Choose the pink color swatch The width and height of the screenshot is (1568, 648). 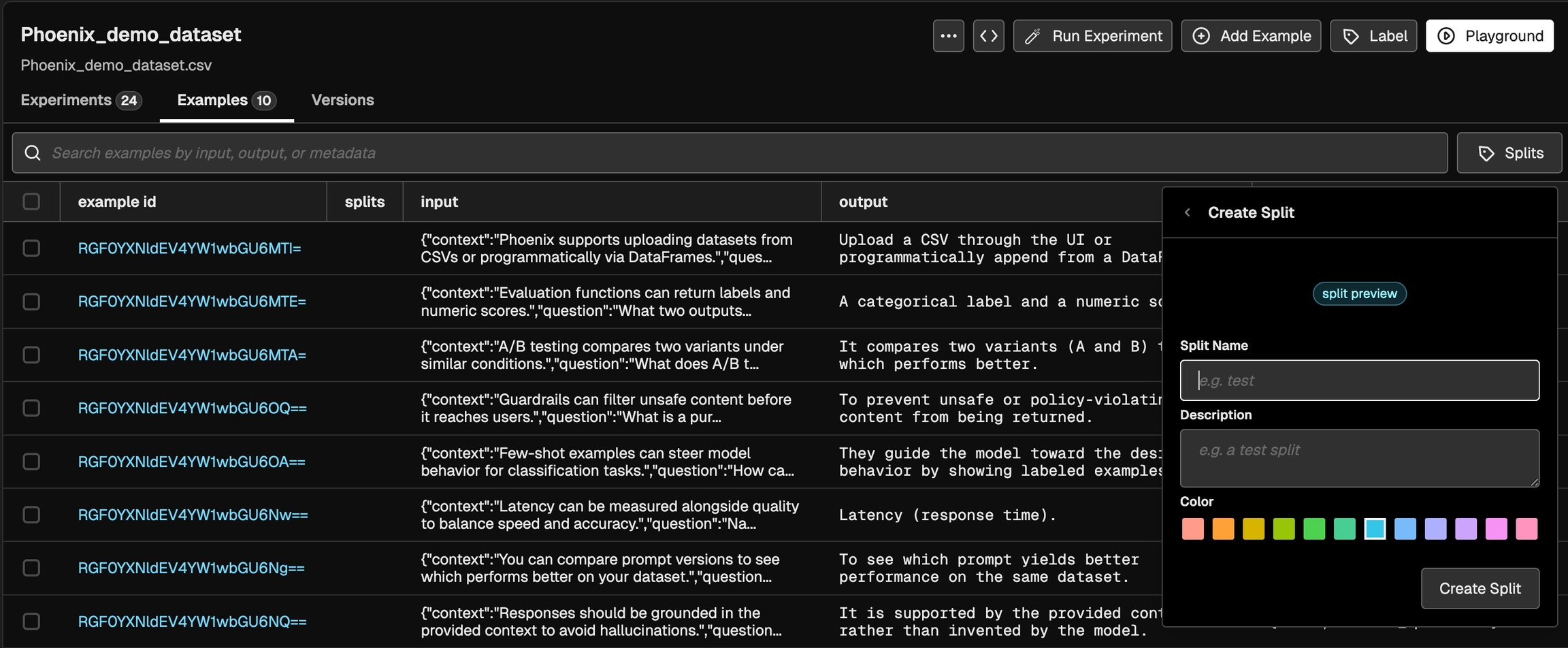tap(1526, 529)
